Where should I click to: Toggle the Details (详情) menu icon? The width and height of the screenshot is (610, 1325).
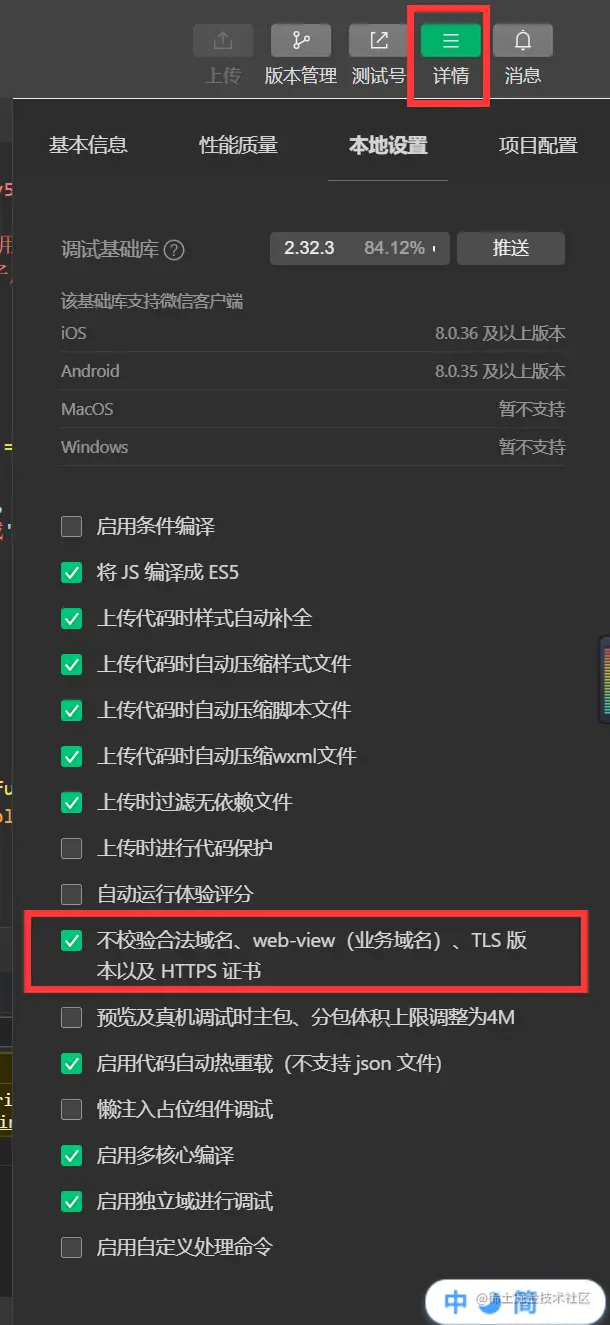coord(451,41)
